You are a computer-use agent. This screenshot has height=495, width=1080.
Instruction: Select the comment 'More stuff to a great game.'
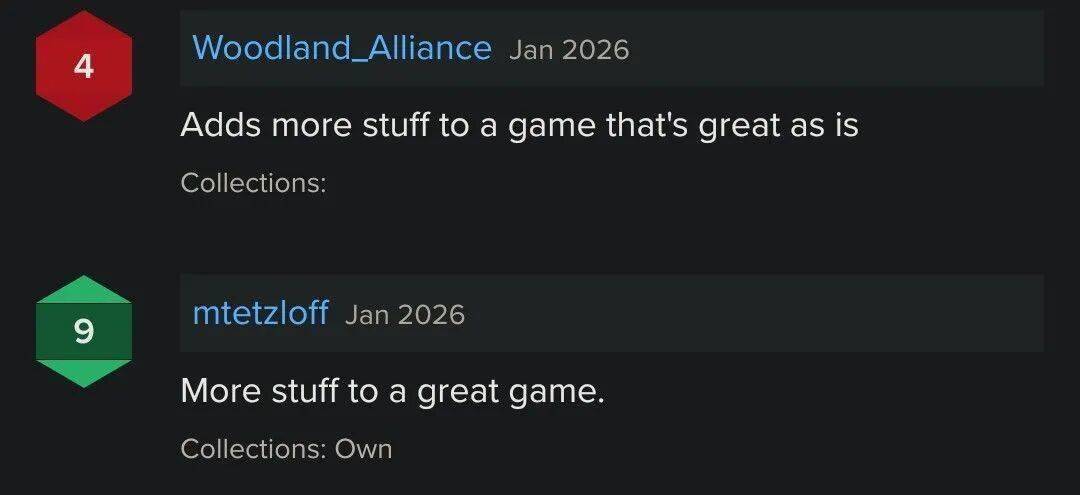coord(392,389)
